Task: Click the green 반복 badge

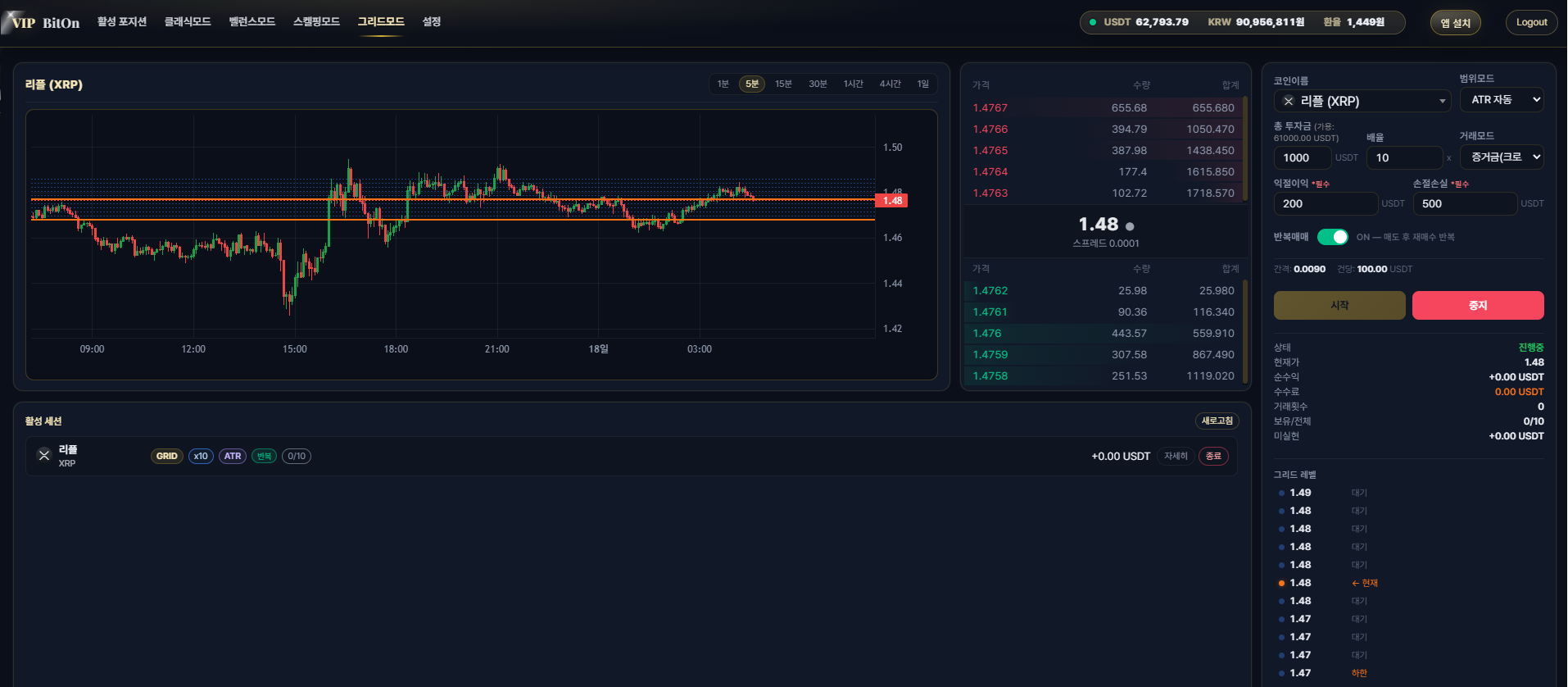Action: [264, 457]
